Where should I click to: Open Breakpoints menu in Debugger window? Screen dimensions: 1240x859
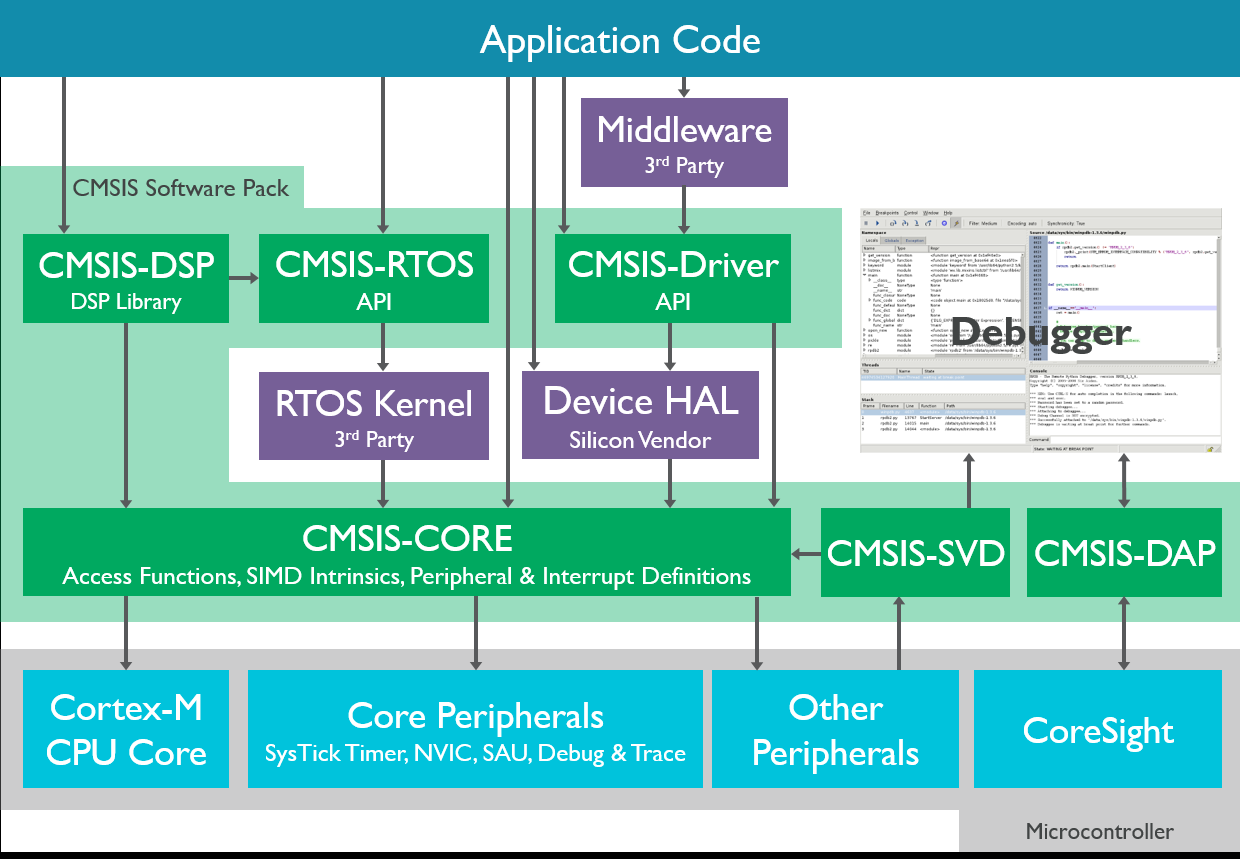point(887,213)
